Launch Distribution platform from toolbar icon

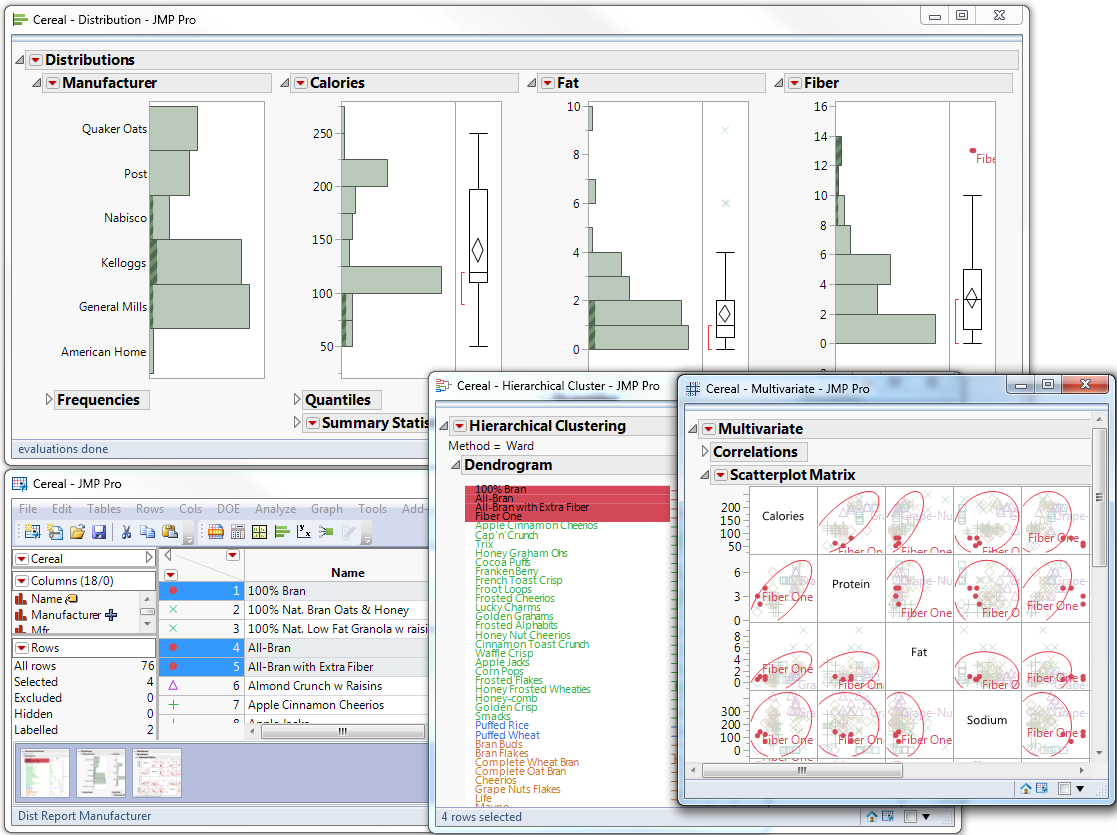pos(281,532)
